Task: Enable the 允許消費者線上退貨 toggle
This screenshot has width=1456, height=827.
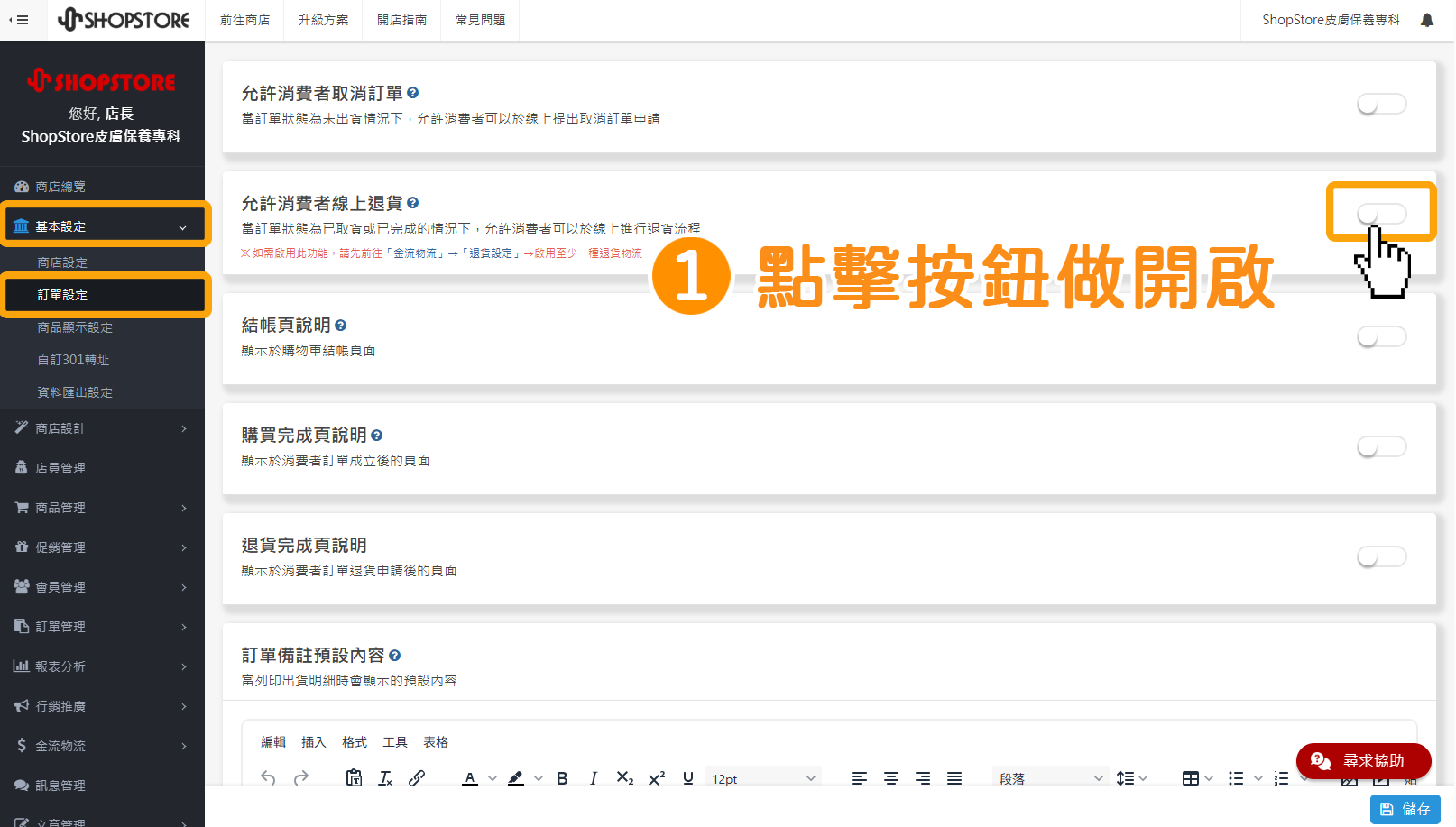Action: (x=1381, y=213)
